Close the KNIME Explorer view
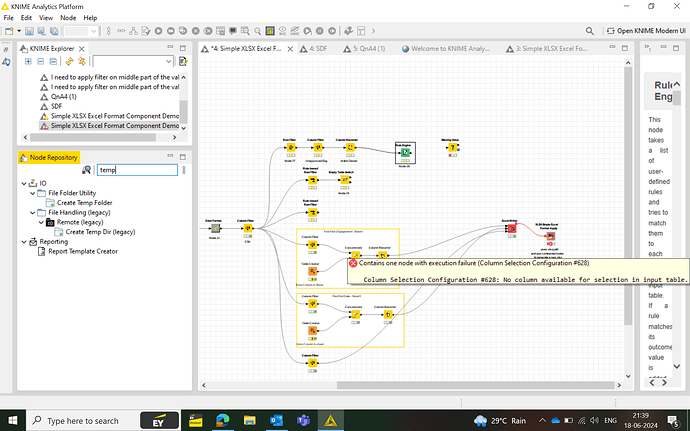The image size is (690, 431). [81, 49]
